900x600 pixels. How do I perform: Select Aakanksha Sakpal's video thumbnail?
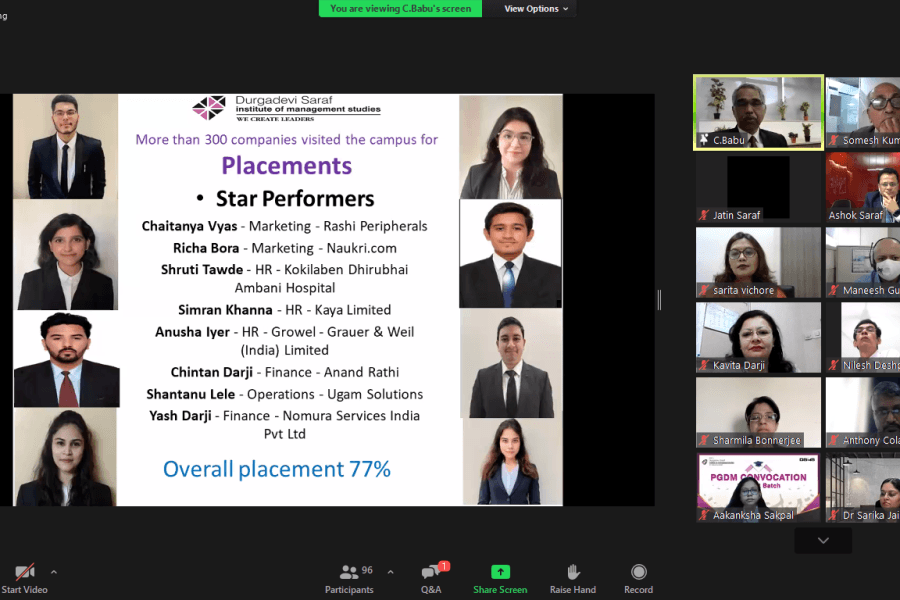pos(758,487)
